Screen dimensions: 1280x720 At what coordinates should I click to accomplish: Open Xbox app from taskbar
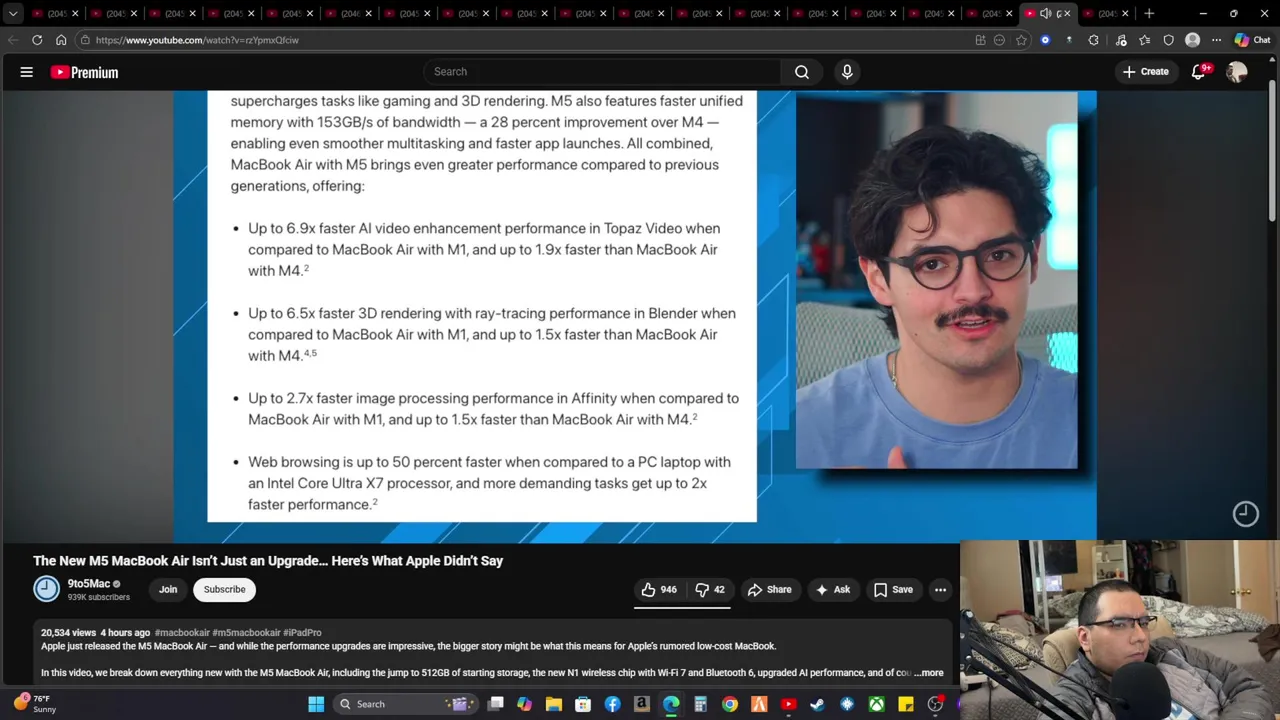tap(876, 704)
